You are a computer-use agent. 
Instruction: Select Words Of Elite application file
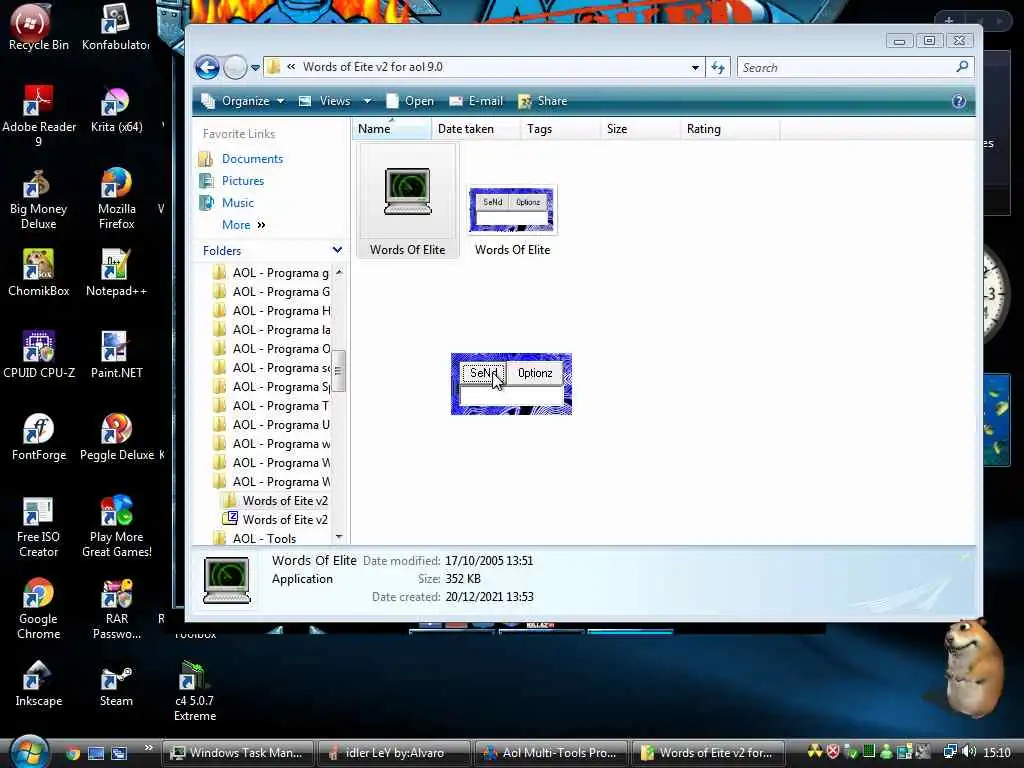click(x=408, y=200)
